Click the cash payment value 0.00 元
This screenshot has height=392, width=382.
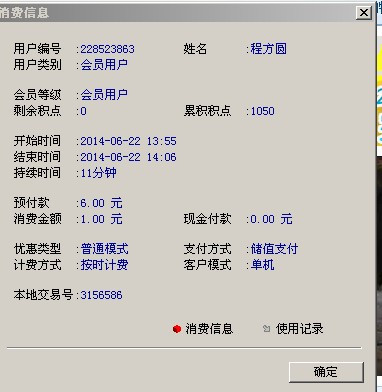coord(271,219)
